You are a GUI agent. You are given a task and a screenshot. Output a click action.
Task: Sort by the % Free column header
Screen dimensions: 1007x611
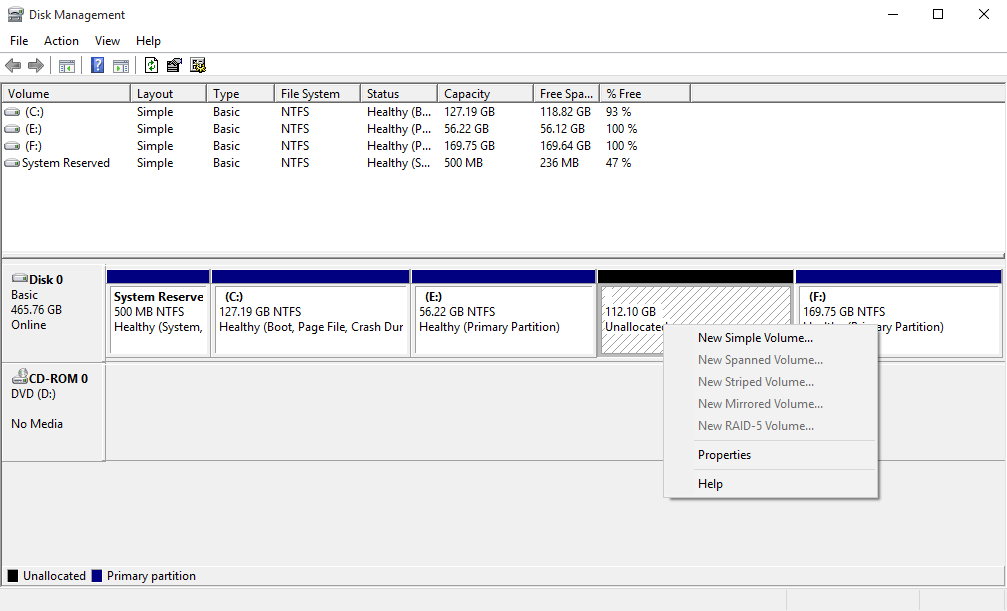[x=645, y=94]
